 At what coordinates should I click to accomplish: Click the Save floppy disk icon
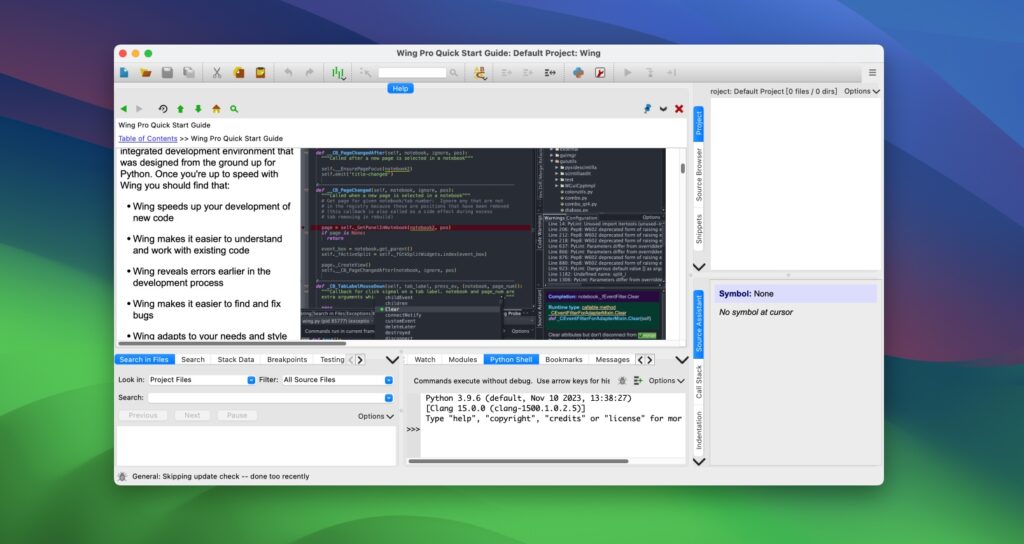pos(167,72)
